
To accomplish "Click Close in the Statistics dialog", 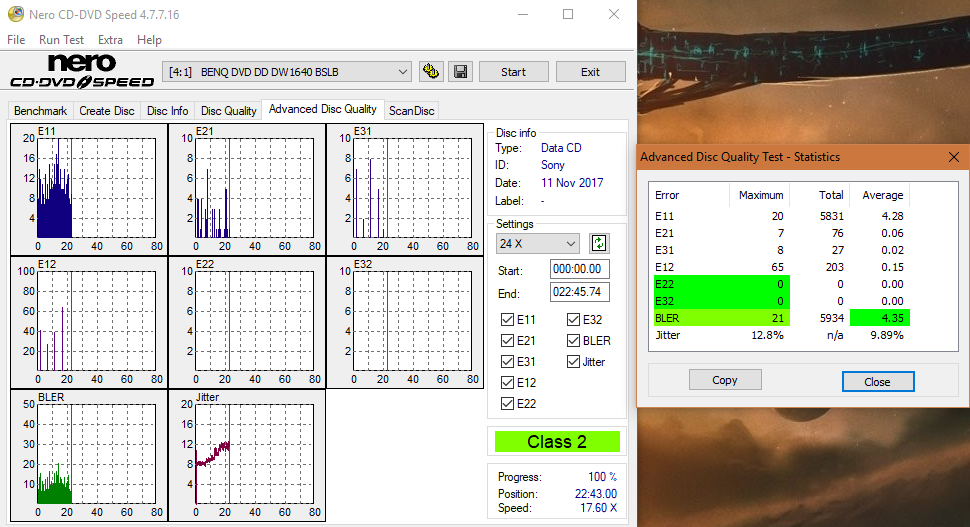I will pyautogui.click(x=878, y=382).
